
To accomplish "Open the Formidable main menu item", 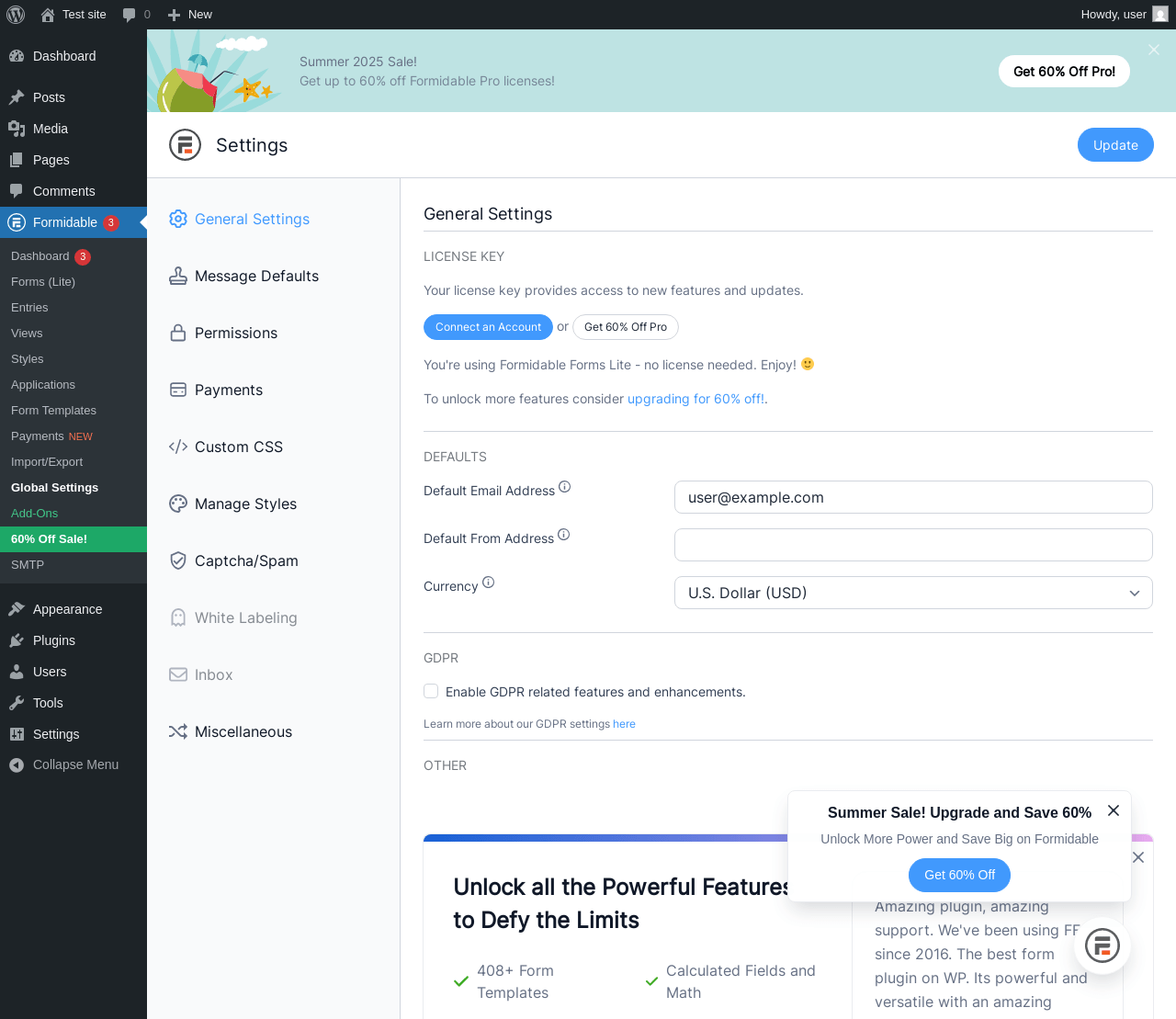I will pos(73,222).
